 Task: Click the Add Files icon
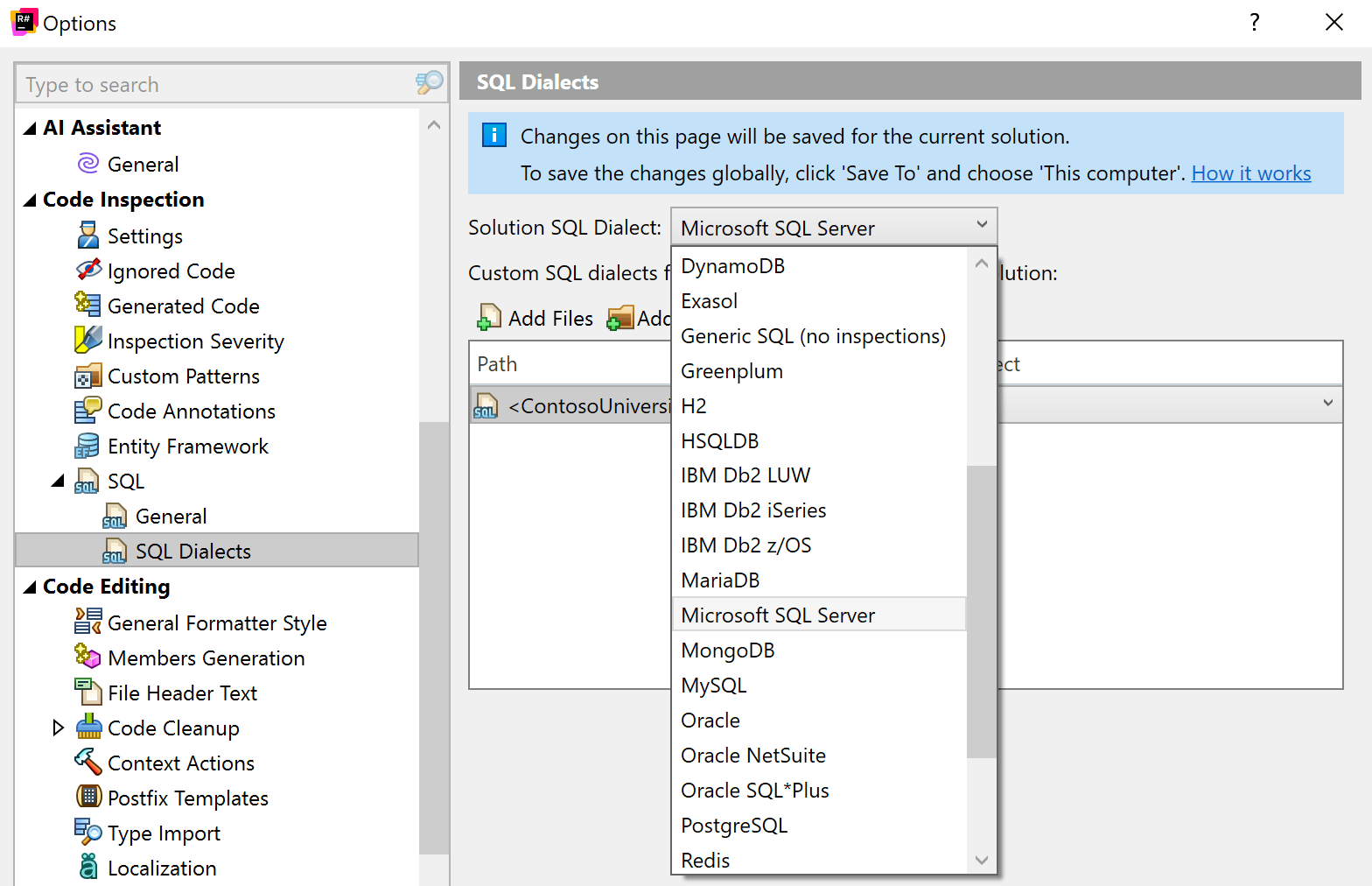489,318
